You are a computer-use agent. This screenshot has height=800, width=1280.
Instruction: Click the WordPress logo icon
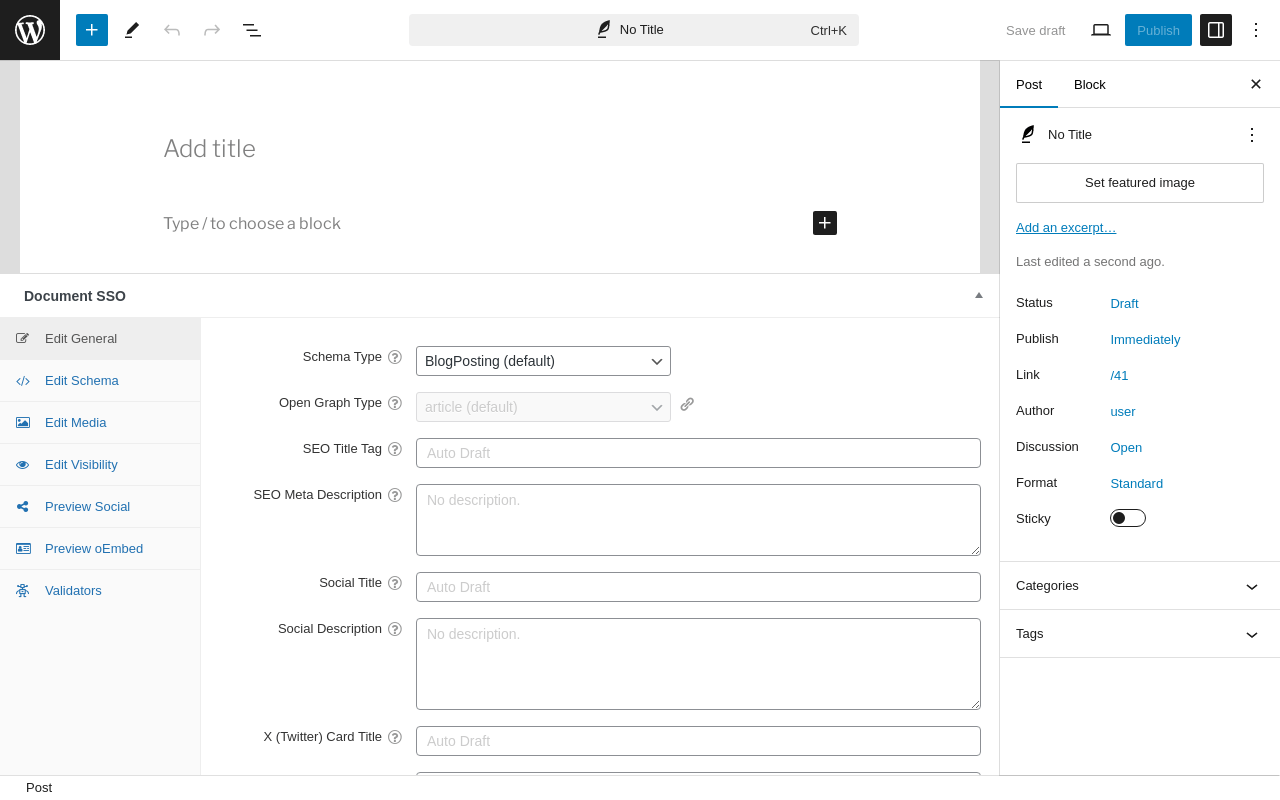(30, 30)
